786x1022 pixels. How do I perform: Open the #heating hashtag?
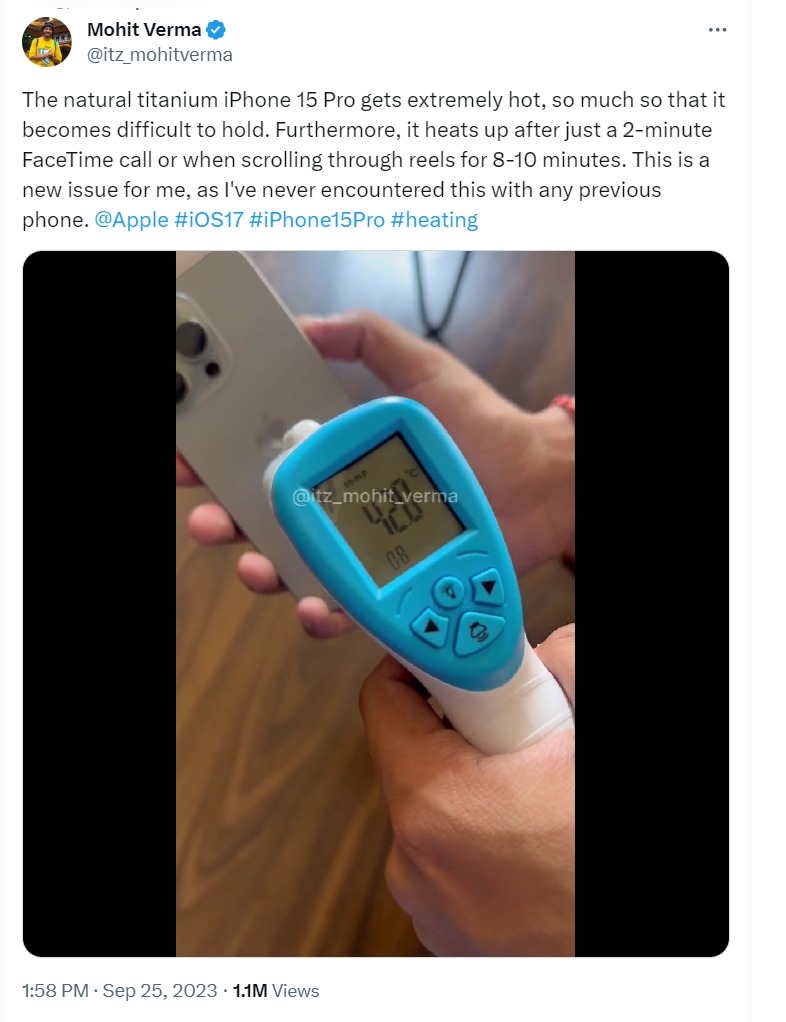pyautogui.click(x=434, y=220)
